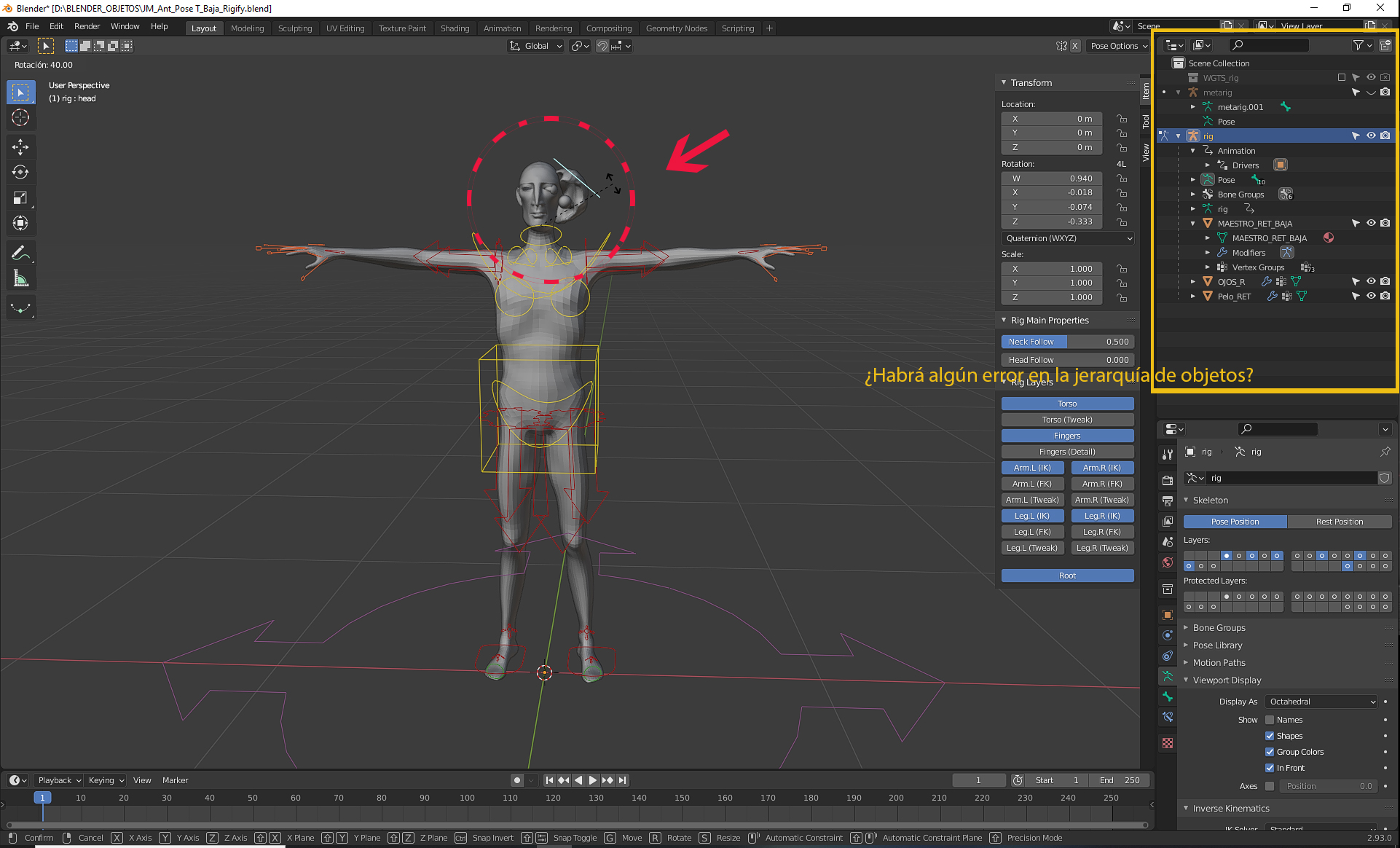Click the Auto Keying record button
Image resolution: width=1400 pixels, height=848 pixels.
(x=517, y=780)
